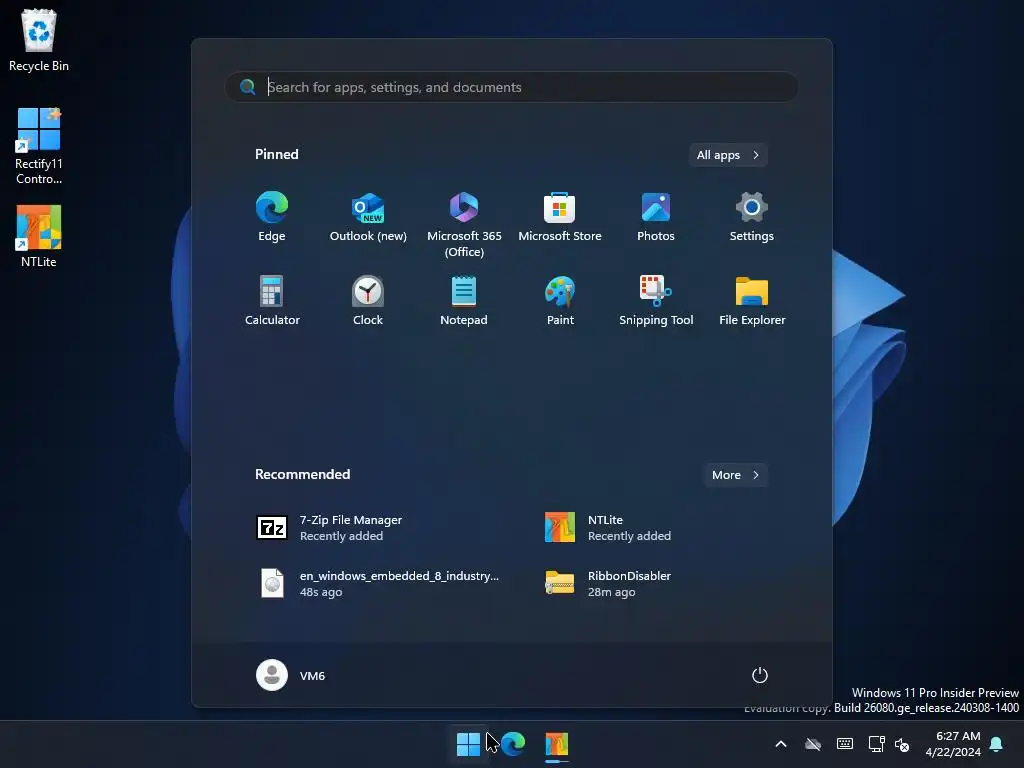This screenshot has width=1024, height=768.
Task: Open the touch keyboard tray icon
Action: coord(844,744)
